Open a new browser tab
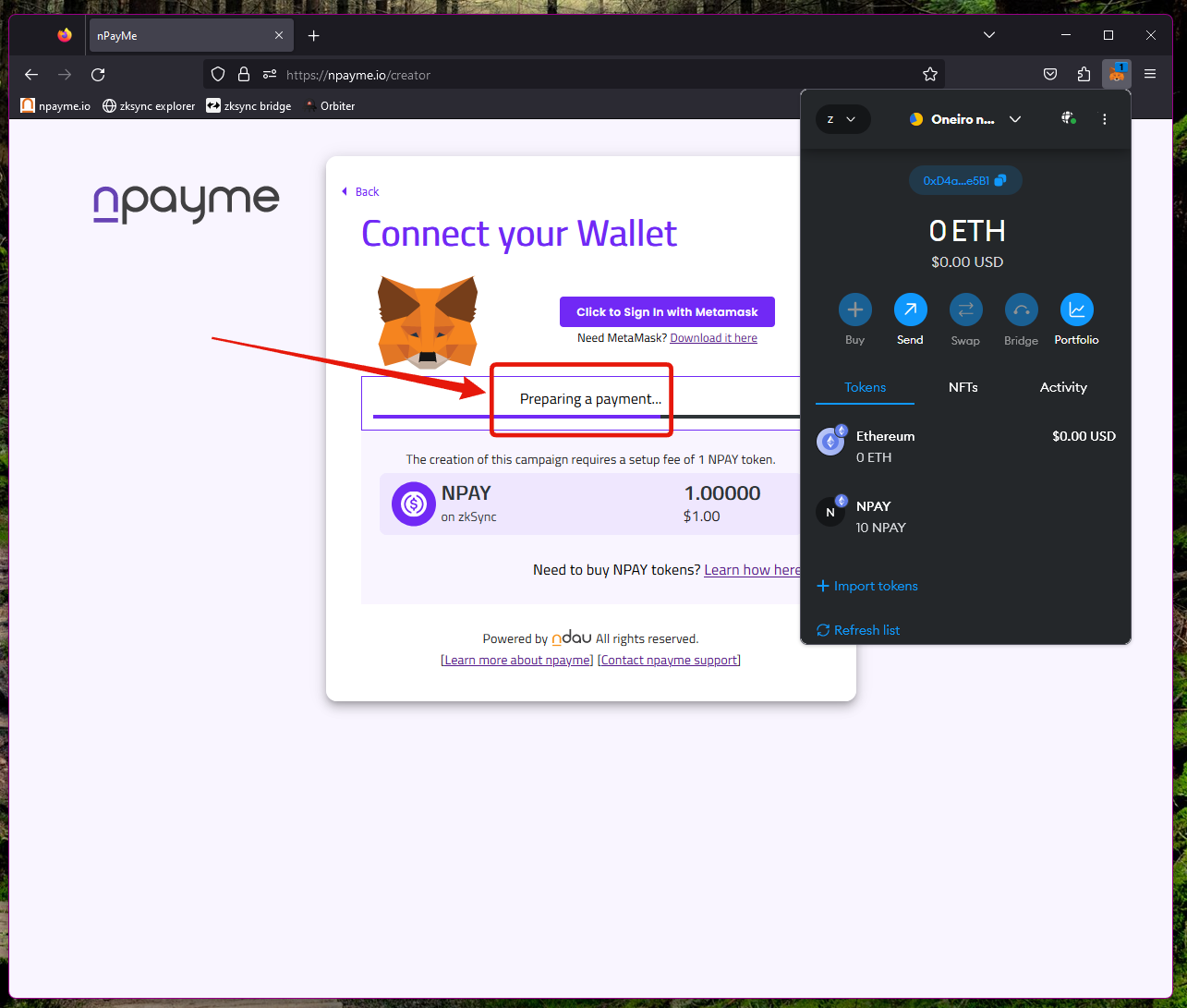The height and width of the screenshot is (1008, 1187). point(314,35)
